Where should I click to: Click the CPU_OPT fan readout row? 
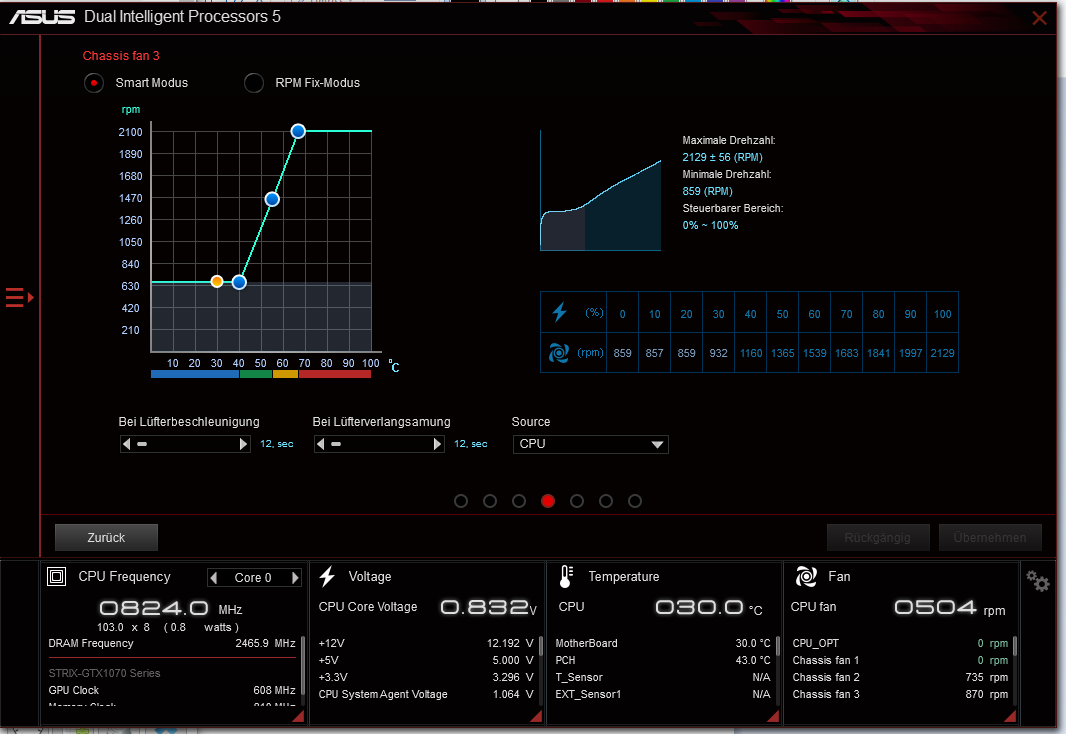[900, 644]
